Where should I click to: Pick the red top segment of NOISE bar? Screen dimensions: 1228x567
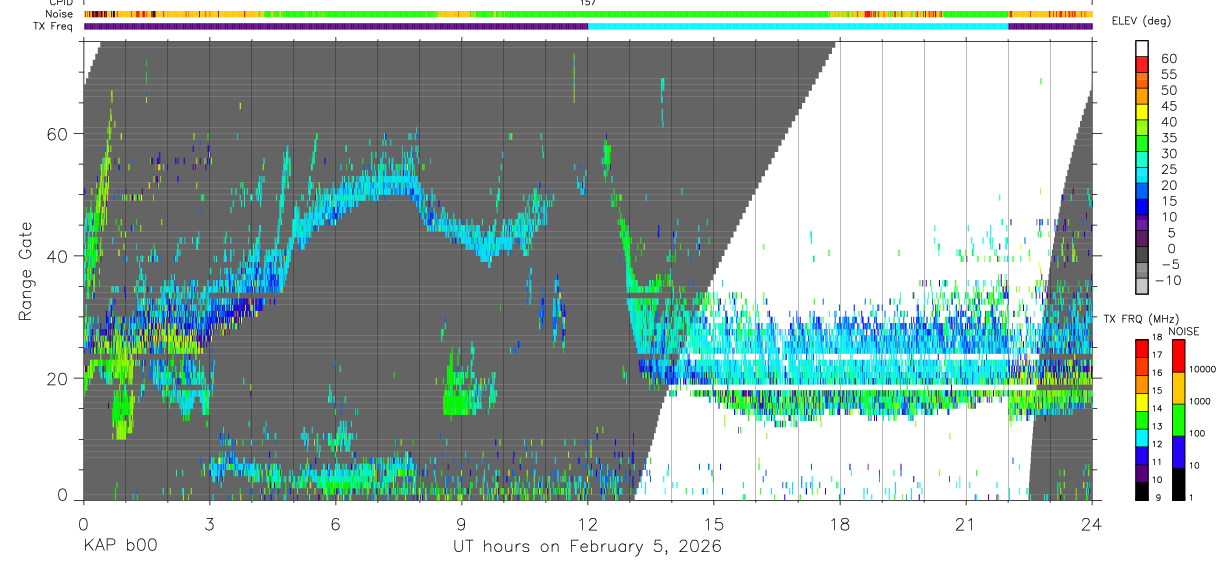1177,355
